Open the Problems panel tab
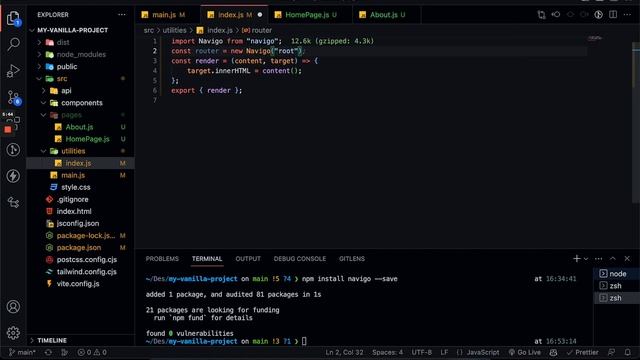640x360 pixels. click(162, 259)
